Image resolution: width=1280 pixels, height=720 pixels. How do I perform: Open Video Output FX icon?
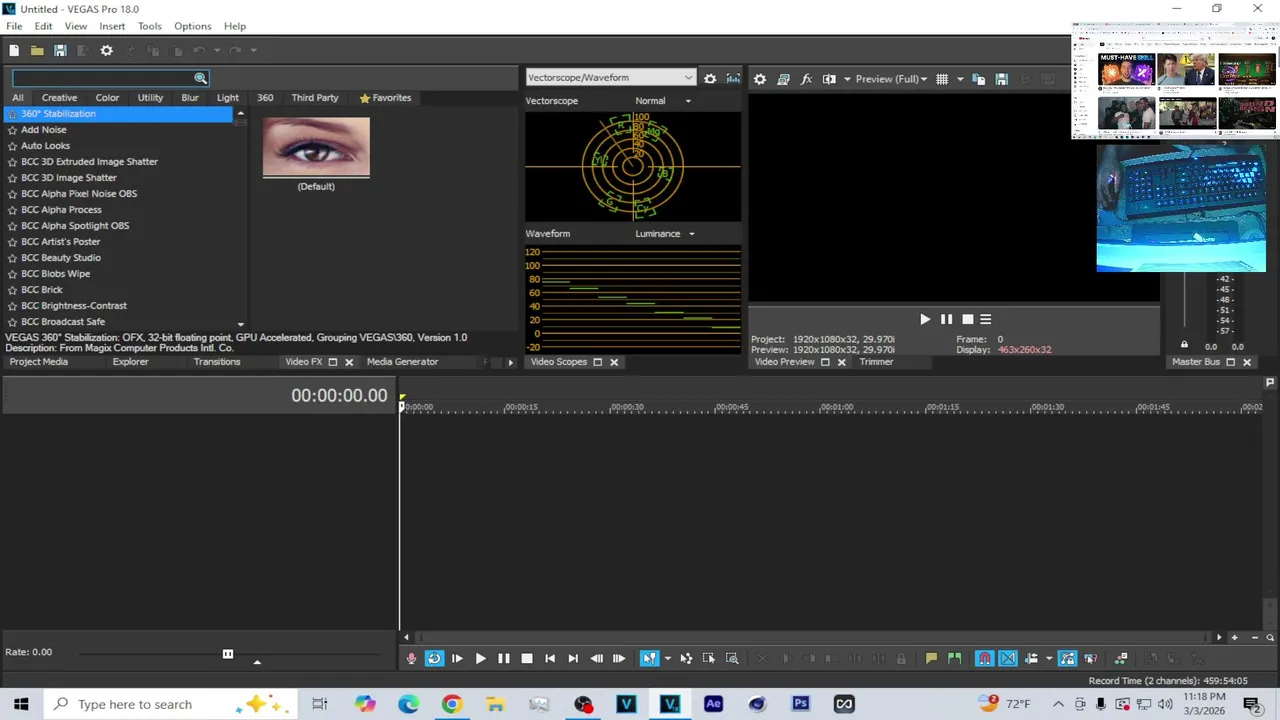coord(806,79)
